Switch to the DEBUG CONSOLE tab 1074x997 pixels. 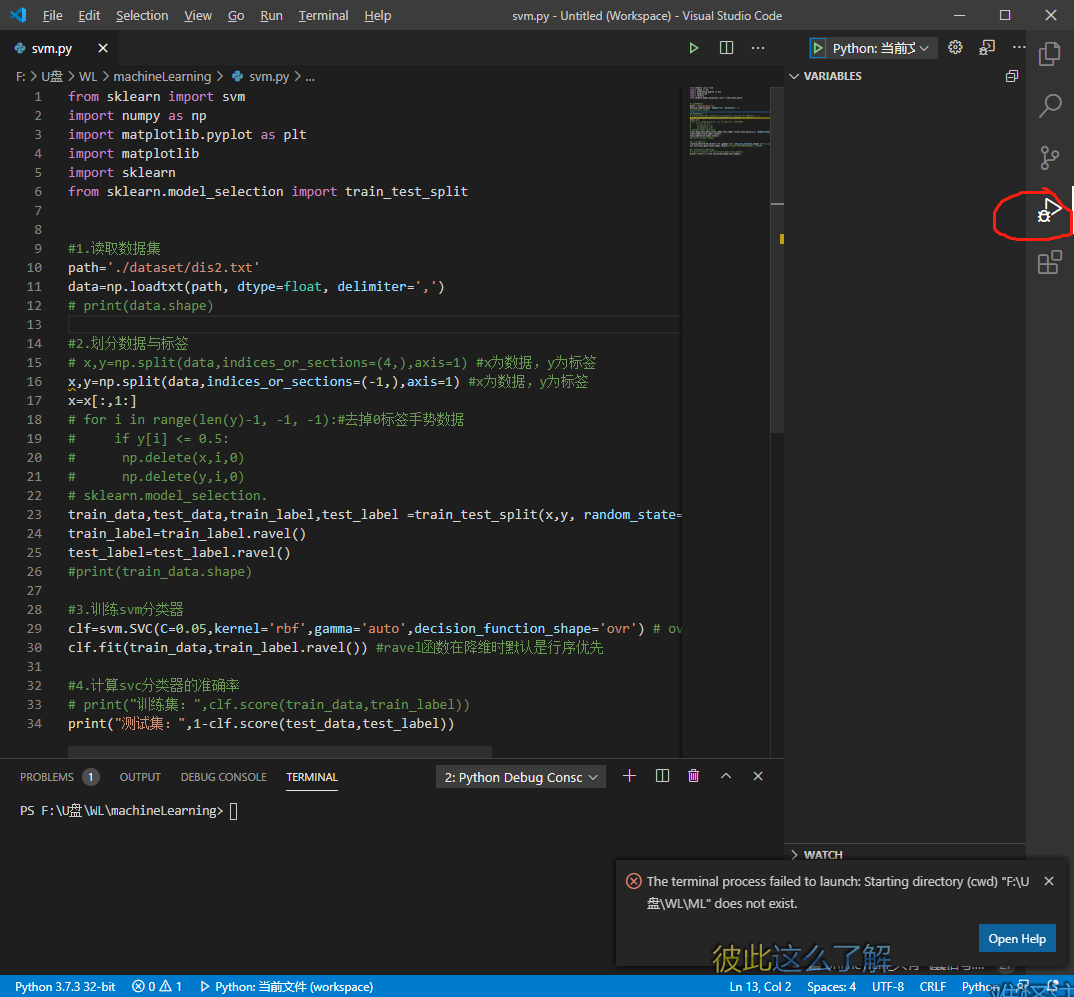(223, 776)
